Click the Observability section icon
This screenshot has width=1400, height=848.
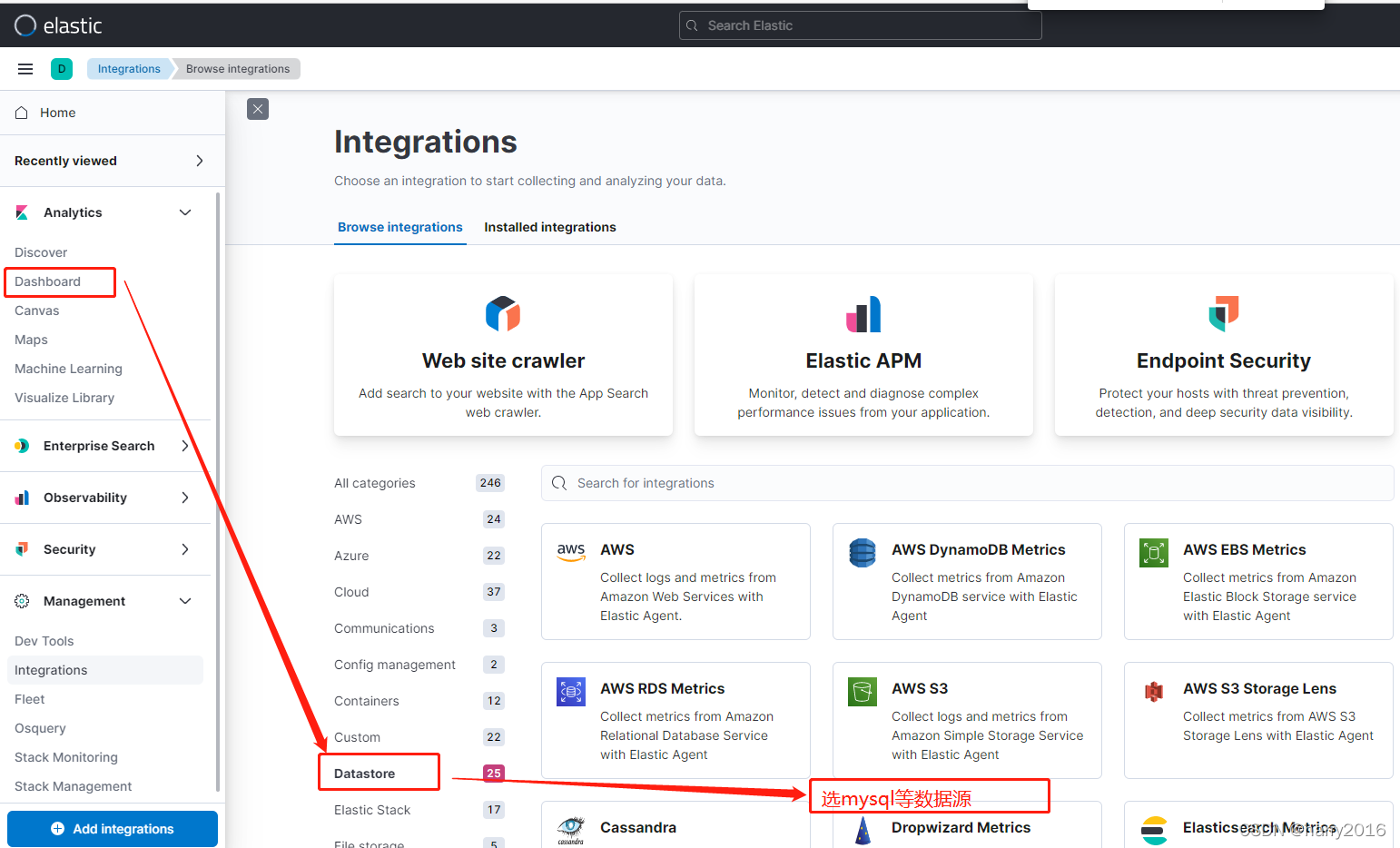tap(22, 498)
